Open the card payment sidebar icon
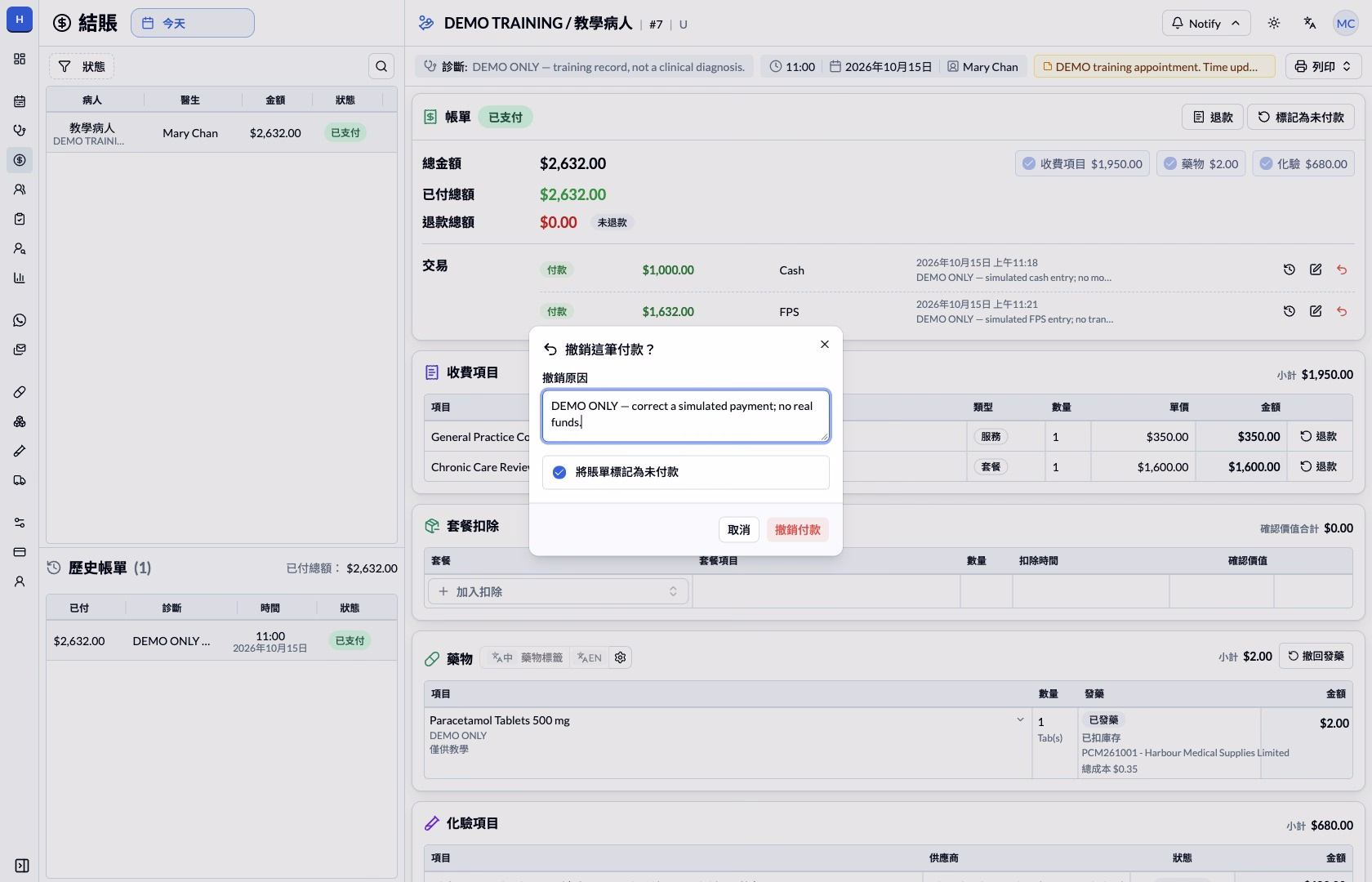Viewport: 1372px width, 882px height. (20, 552)
